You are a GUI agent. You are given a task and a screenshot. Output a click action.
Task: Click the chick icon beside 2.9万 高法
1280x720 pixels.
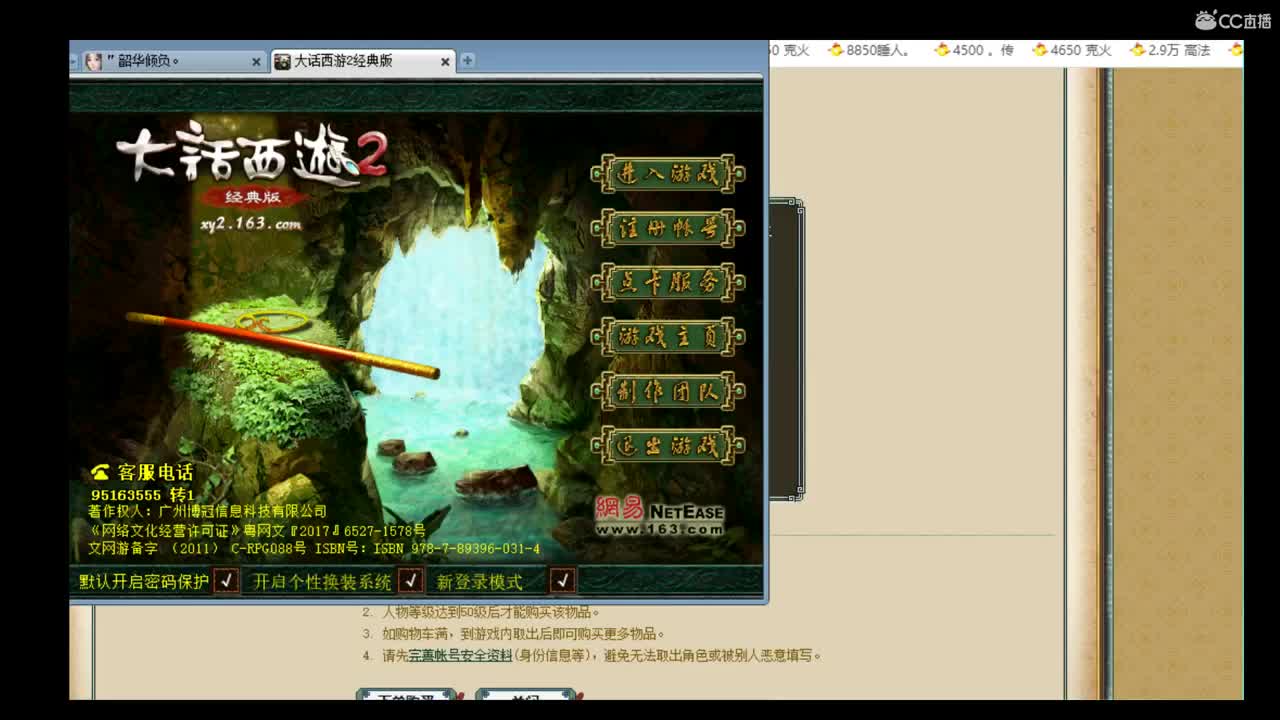[1138, 50]
